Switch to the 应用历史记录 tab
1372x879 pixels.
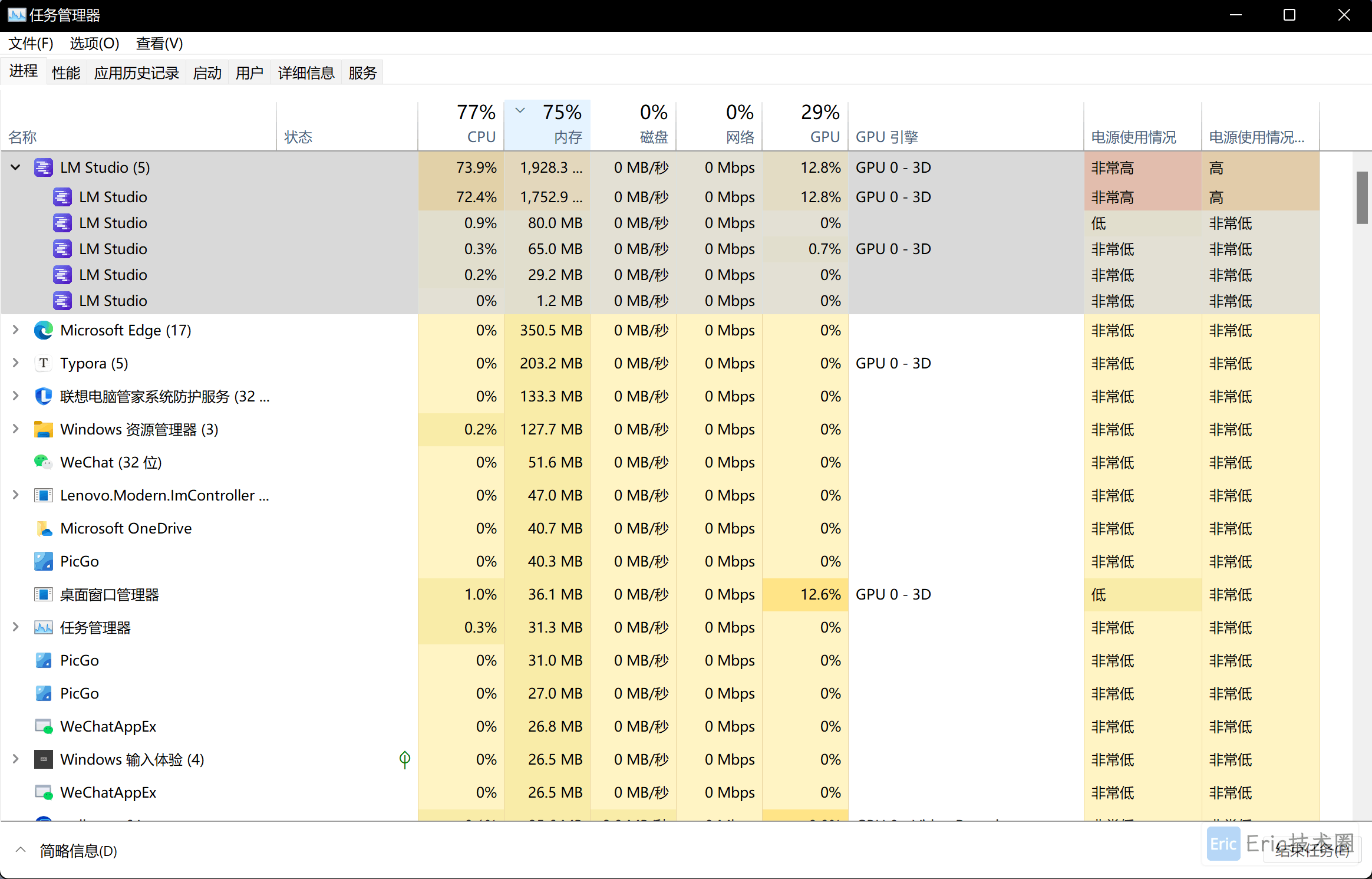pyautogui.click(x=137, y=73)
